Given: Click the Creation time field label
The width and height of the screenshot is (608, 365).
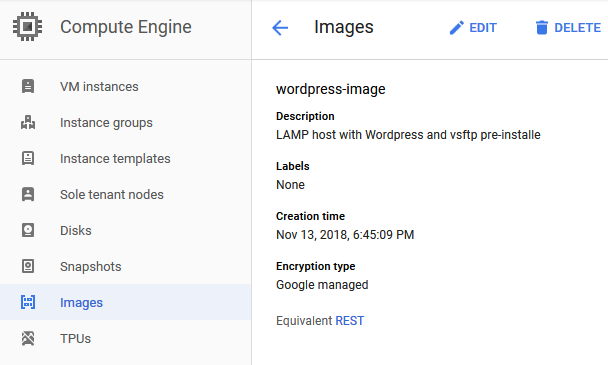Looking at the screenshot, I should tap(310, 216).
